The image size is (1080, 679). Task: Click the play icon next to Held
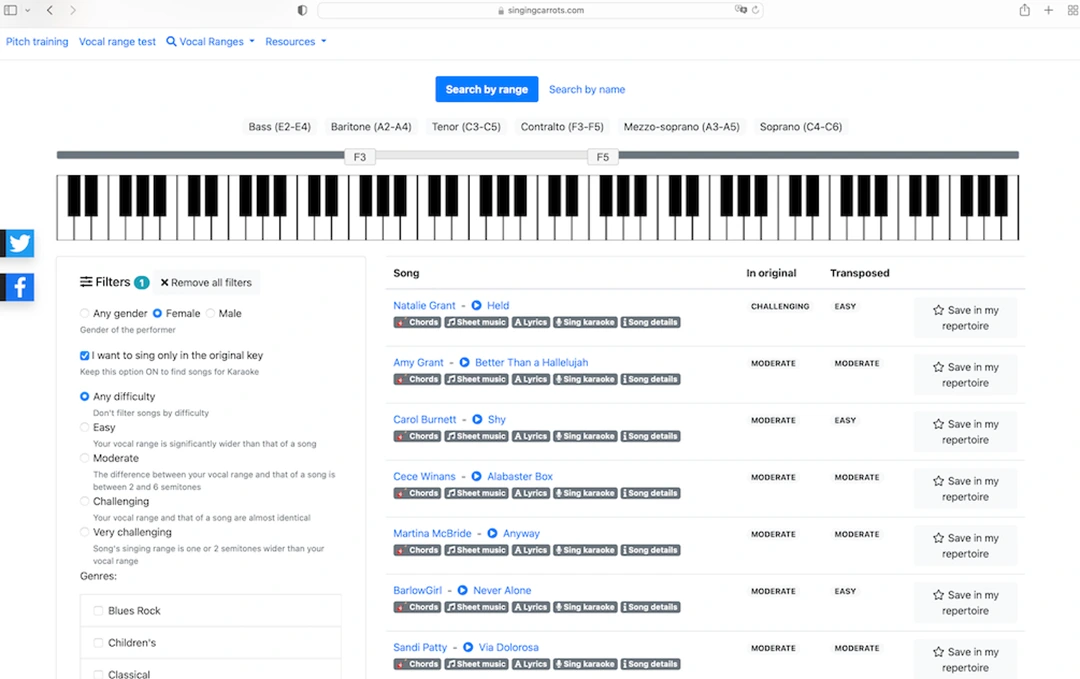coord(474,306)
